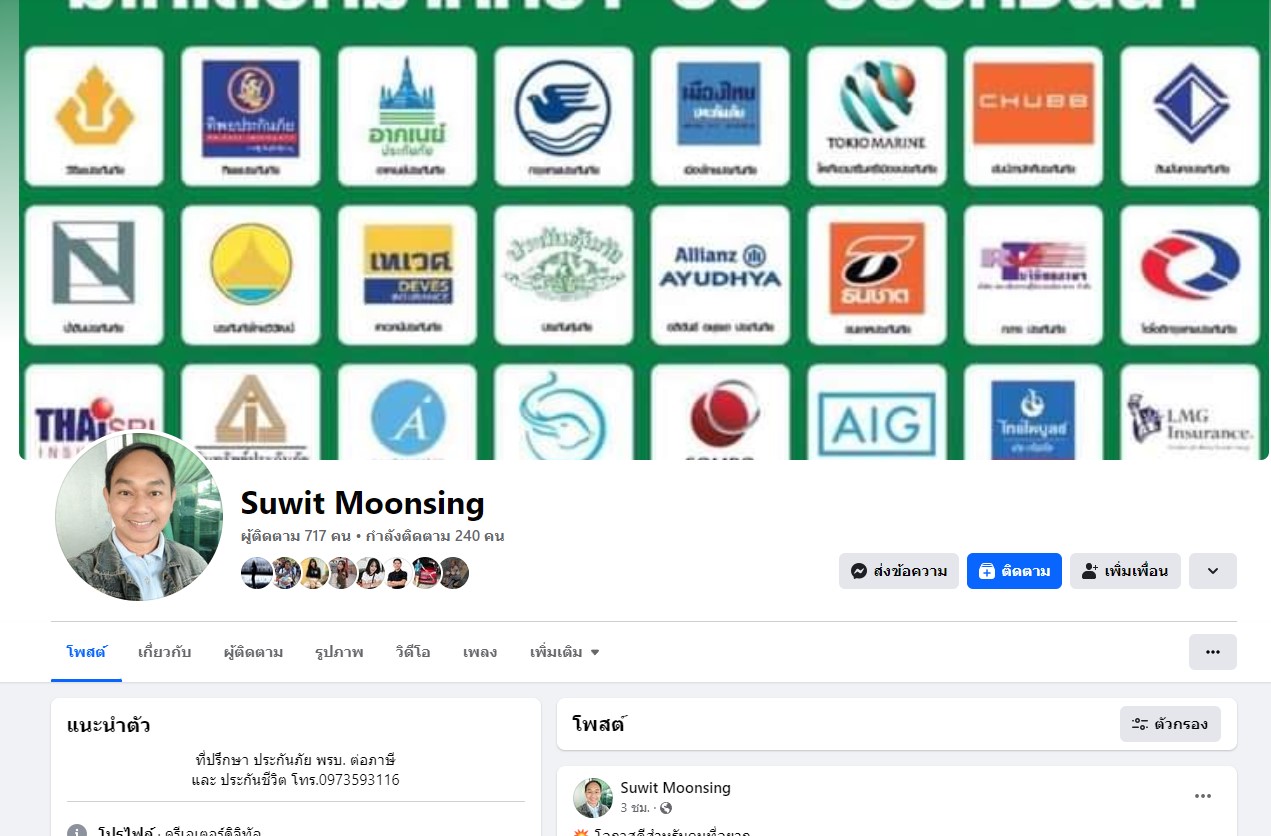Click Suwit Moonsing name link on post
The width and height of the screenshot is (1271, 836).
(x=675, y=788)
